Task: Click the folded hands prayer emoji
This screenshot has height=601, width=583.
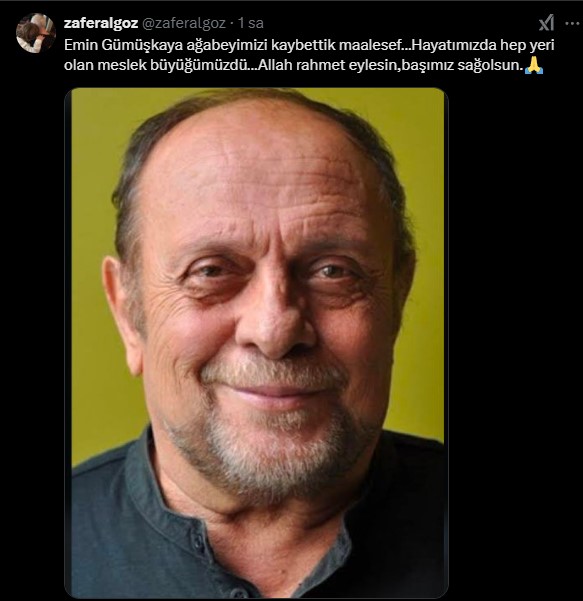Action: (534, 65)
